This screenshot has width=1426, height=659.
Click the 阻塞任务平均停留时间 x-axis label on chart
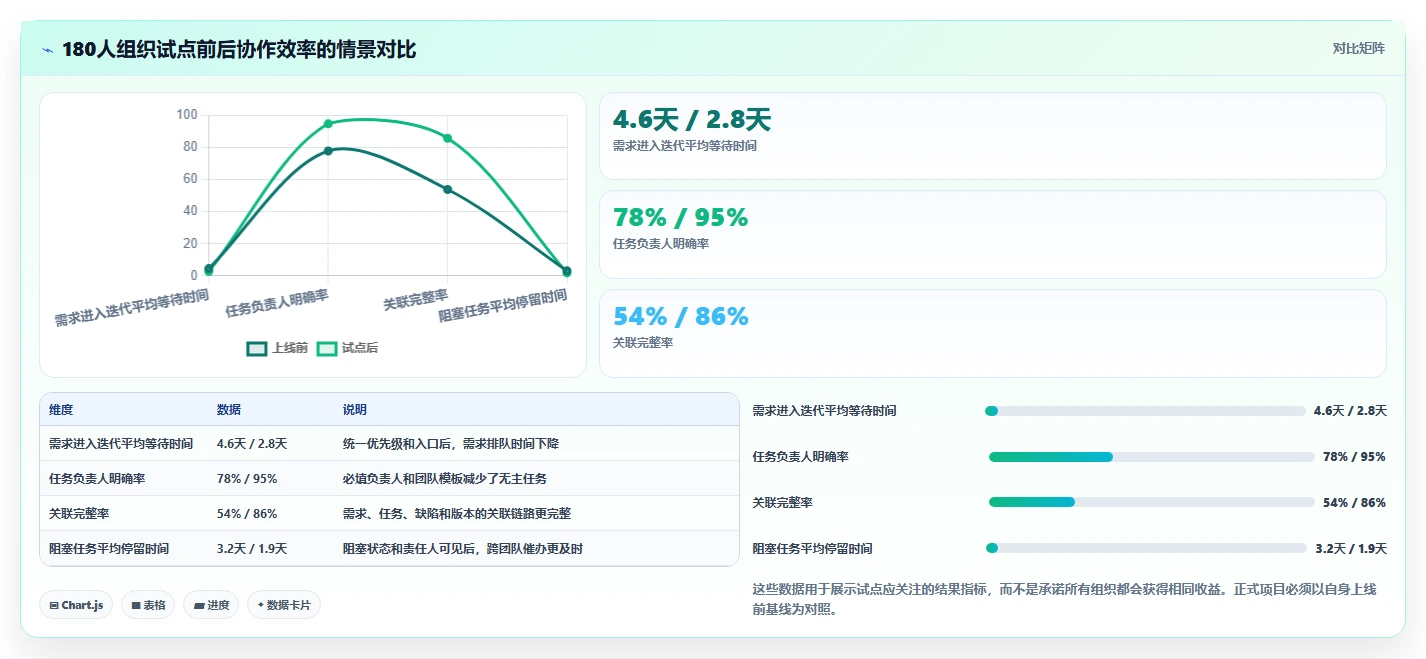tap(503, 305)
